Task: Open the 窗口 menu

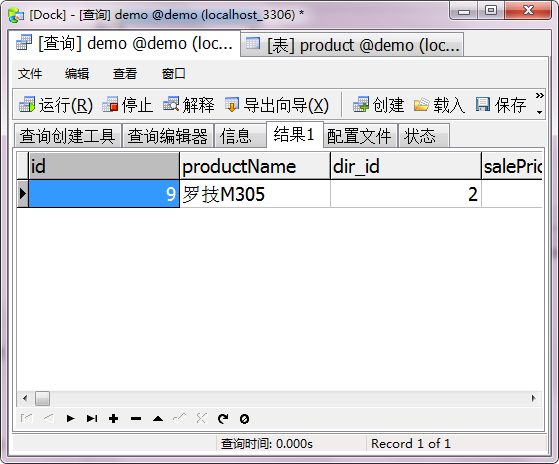Action: tap(174, 74)
